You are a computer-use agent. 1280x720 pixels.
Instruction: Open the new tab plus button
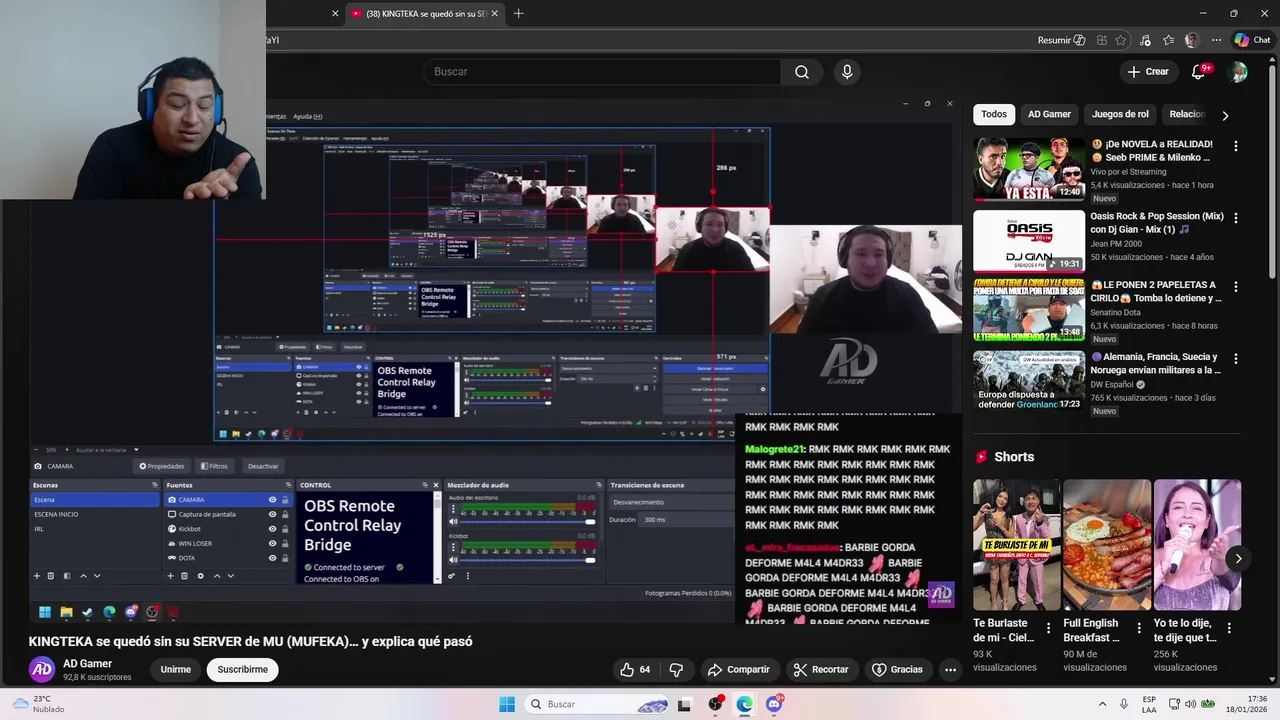pyautogui.click(x=518, y=13)
